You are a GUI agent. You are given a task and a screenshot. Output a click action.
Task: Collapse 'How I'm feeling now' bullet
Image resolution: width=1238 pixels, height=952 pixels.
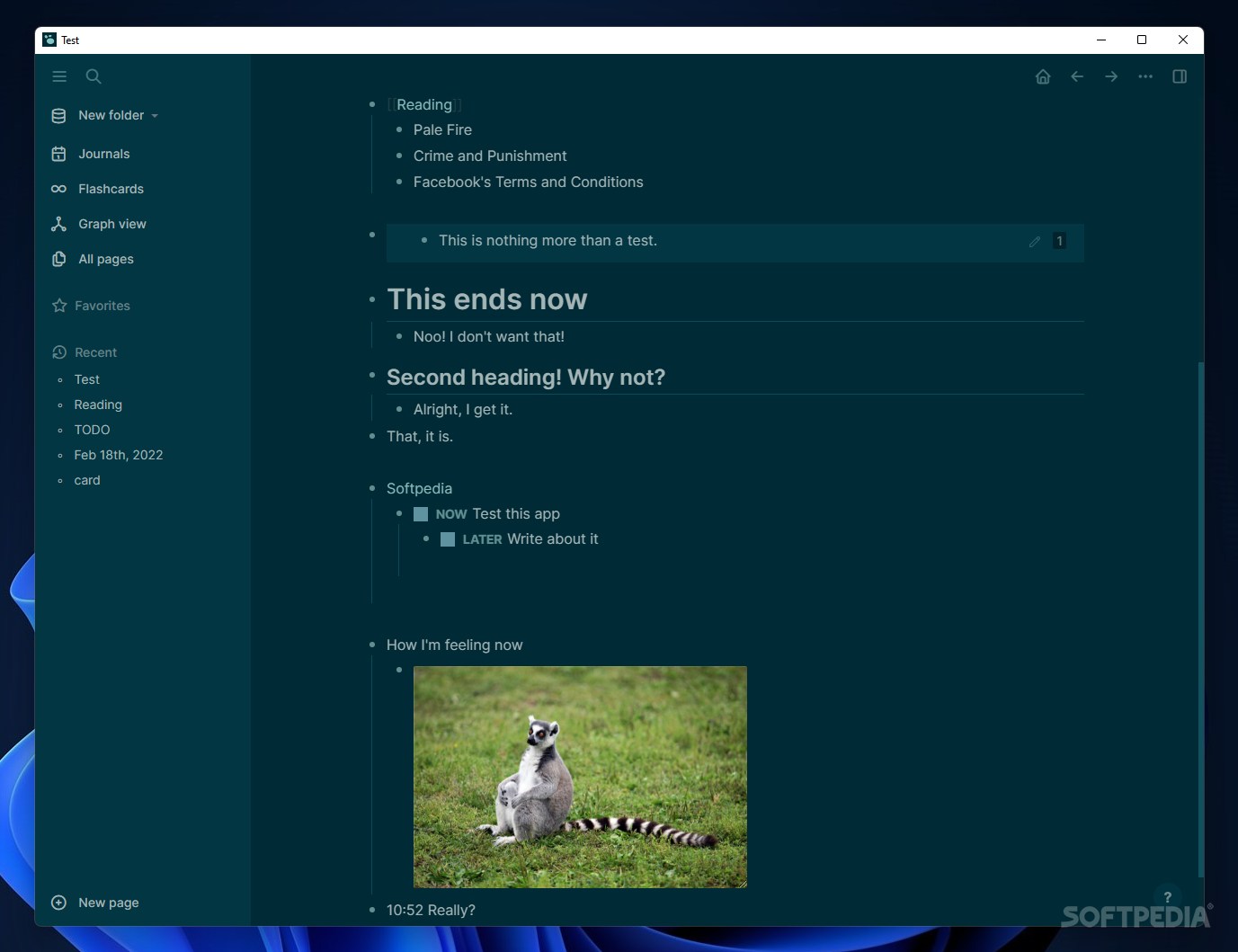[372, 645]
